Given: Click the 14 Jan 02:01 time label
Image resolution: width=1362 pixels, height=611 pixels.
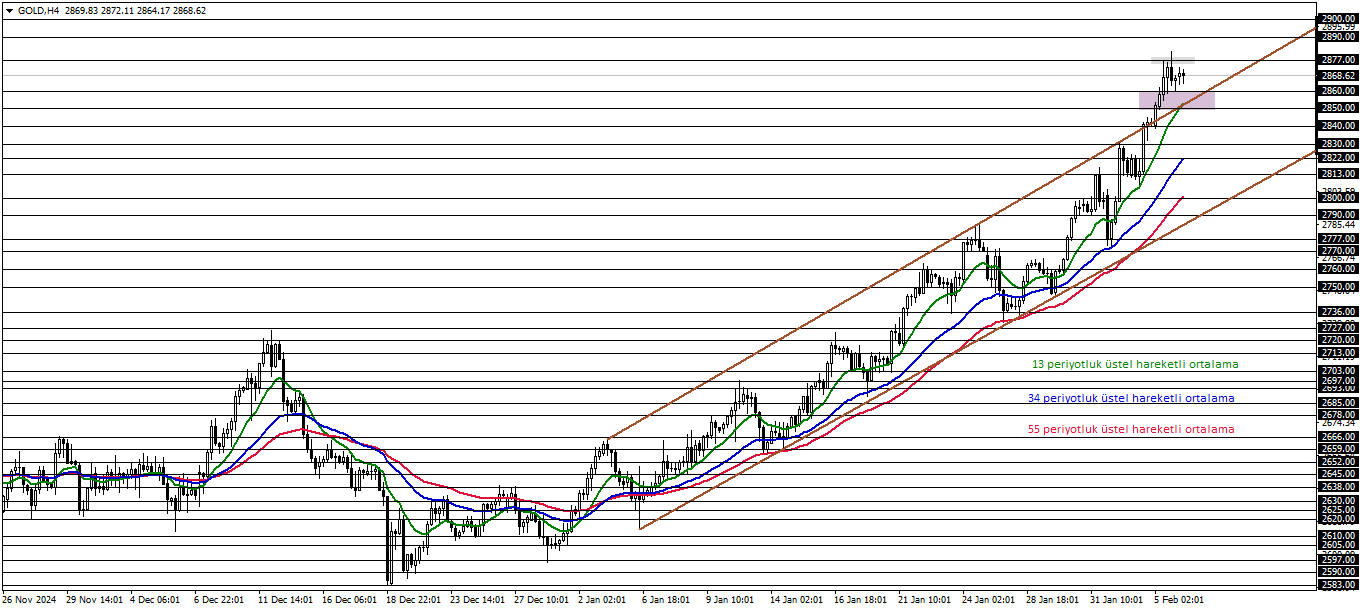Looking at the screenshot, I should click(x=796, y=600).
